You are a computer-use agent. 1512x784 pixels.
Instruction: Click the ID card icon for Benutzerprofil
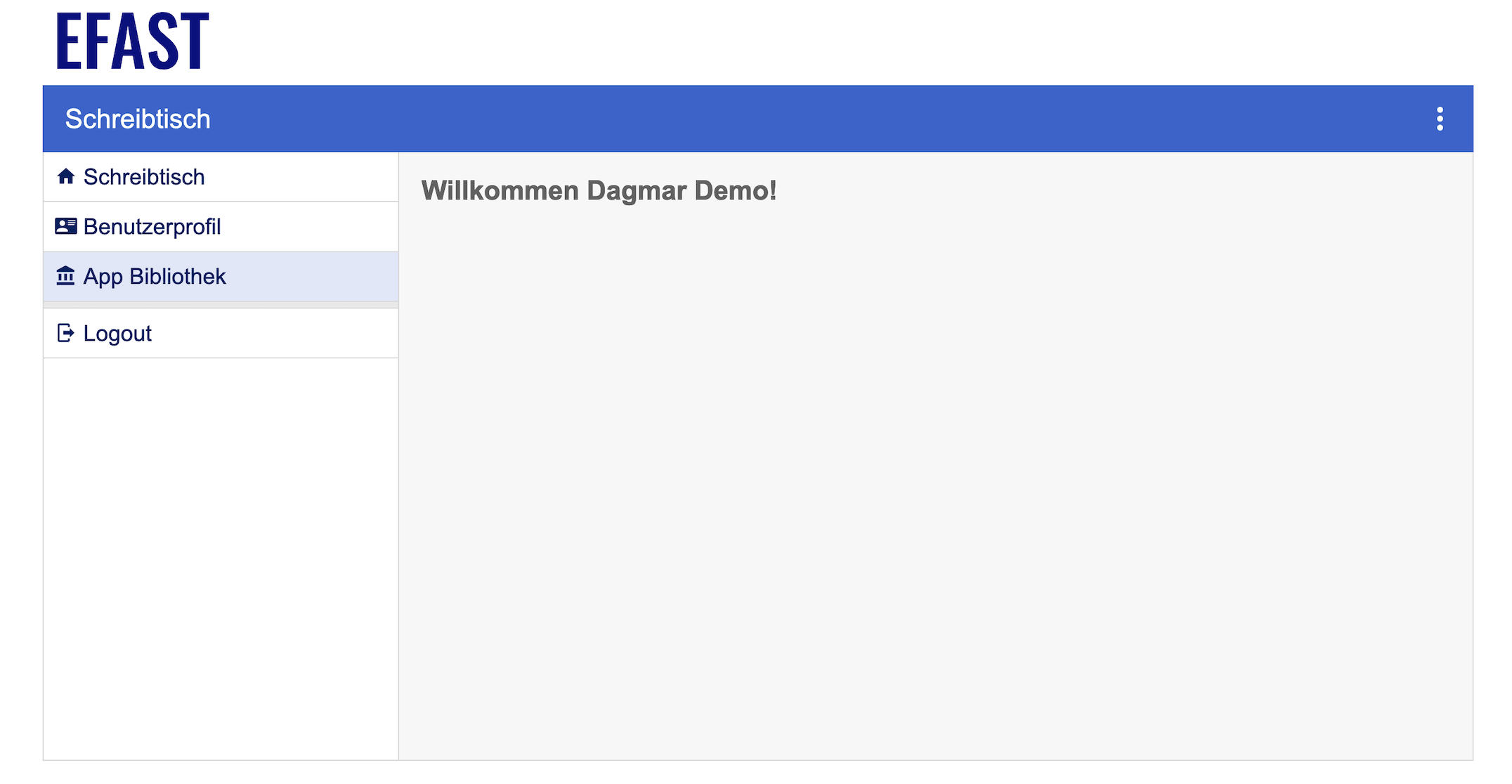click(66, 226)
